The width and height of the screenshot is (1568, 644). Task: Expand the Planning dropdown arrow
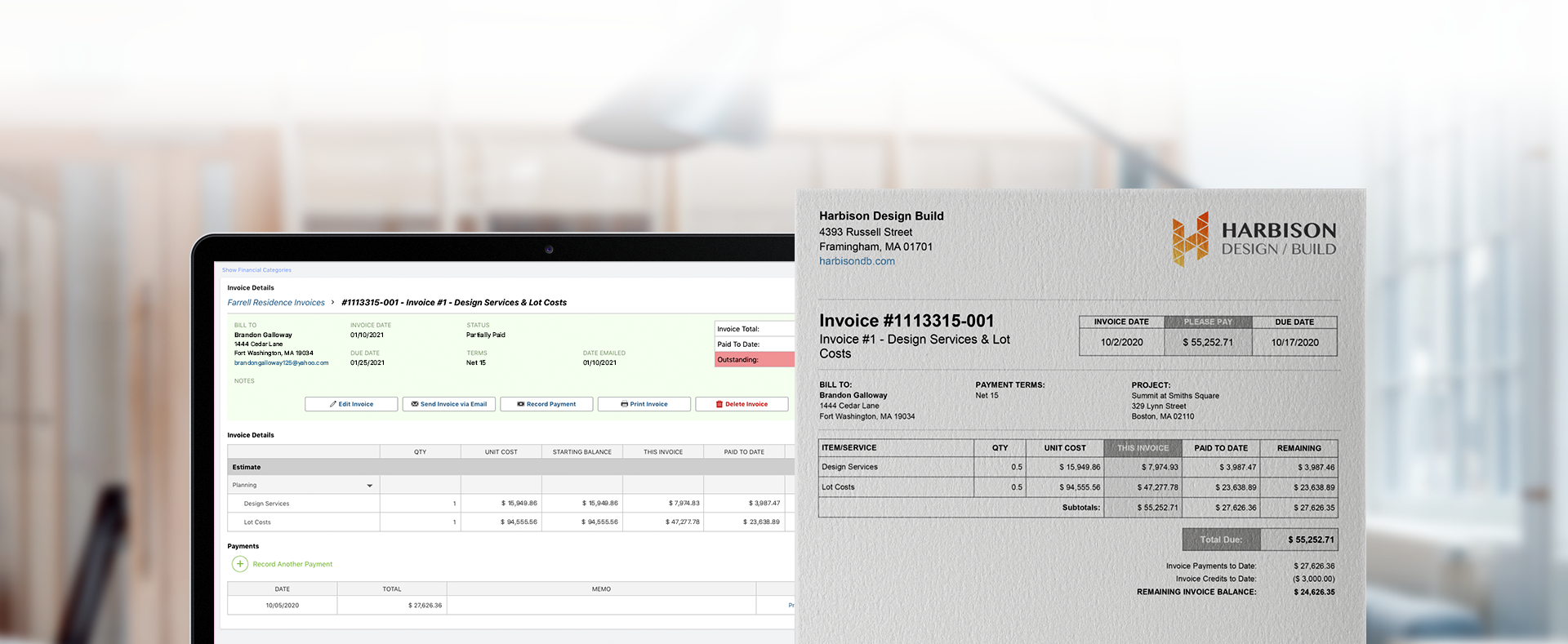tap(370, 486)
